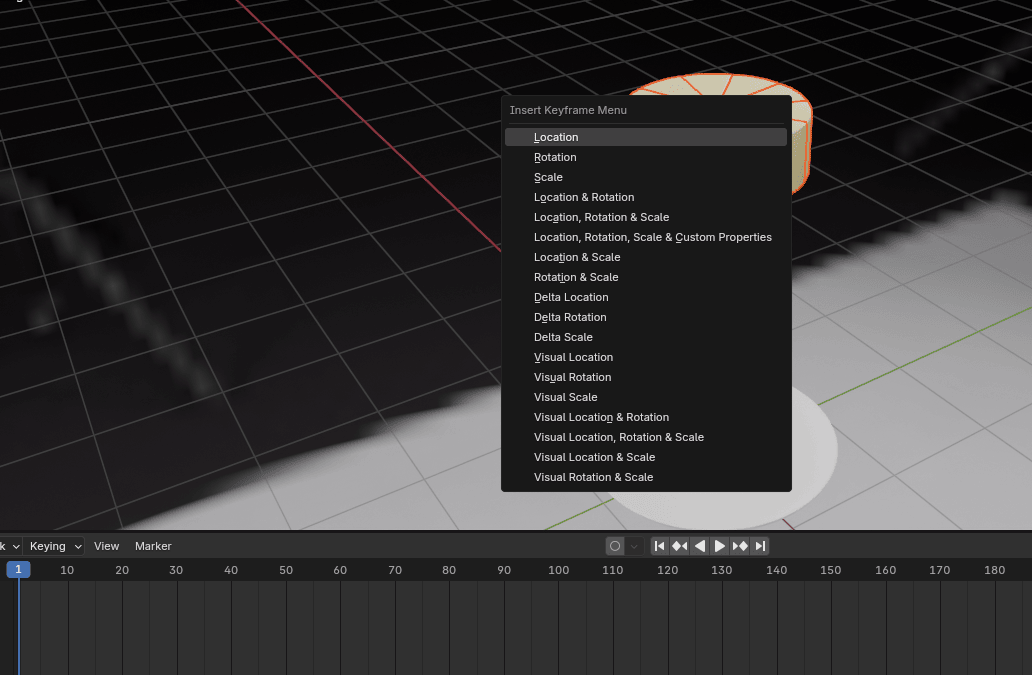Select Visual Rotation & Scale entry
Screen dimensions: 1032x675
pos(593,477)
